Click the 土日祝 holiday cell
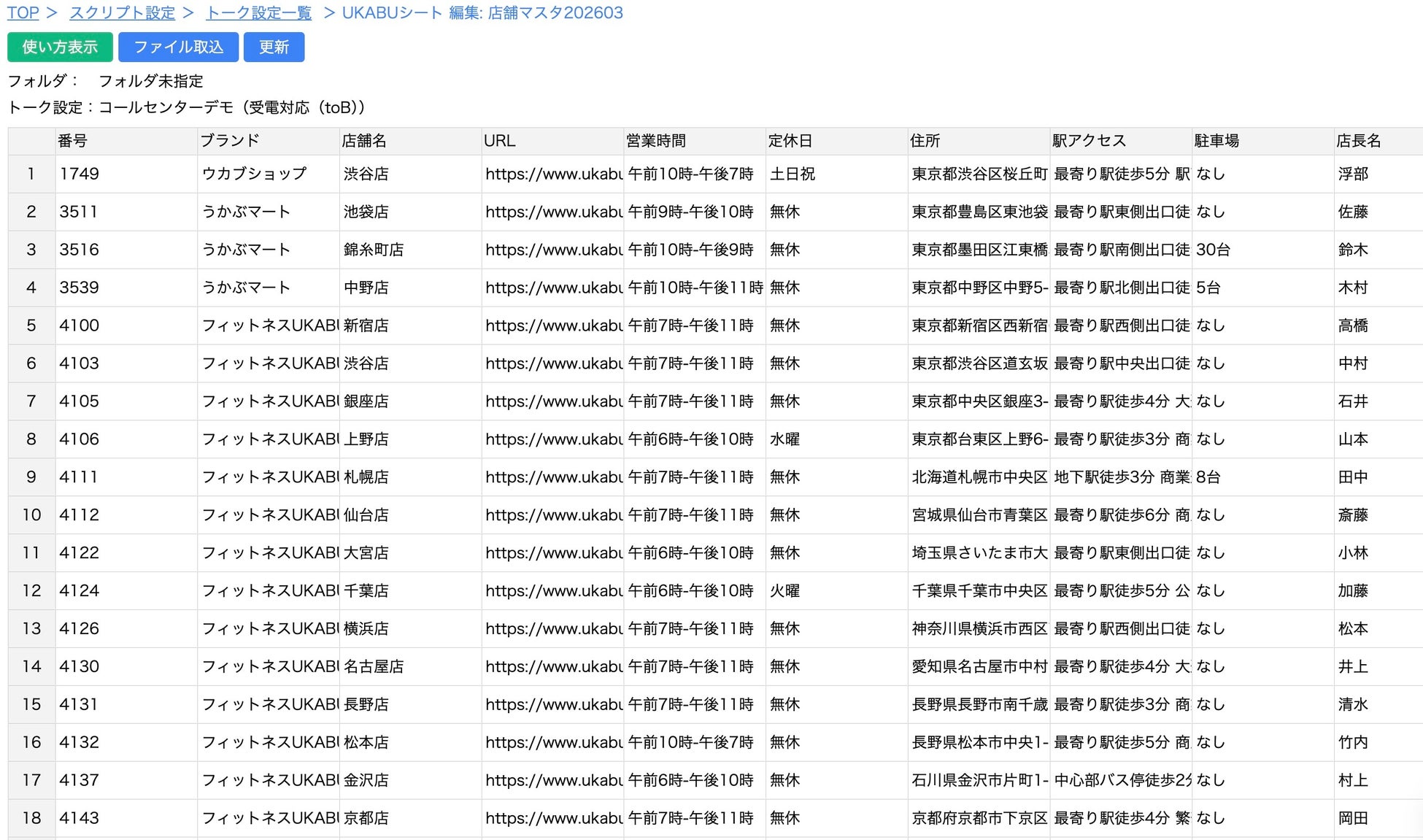Image resolution: width=1423 pixels, height=840 pixels. click(835, 174)
